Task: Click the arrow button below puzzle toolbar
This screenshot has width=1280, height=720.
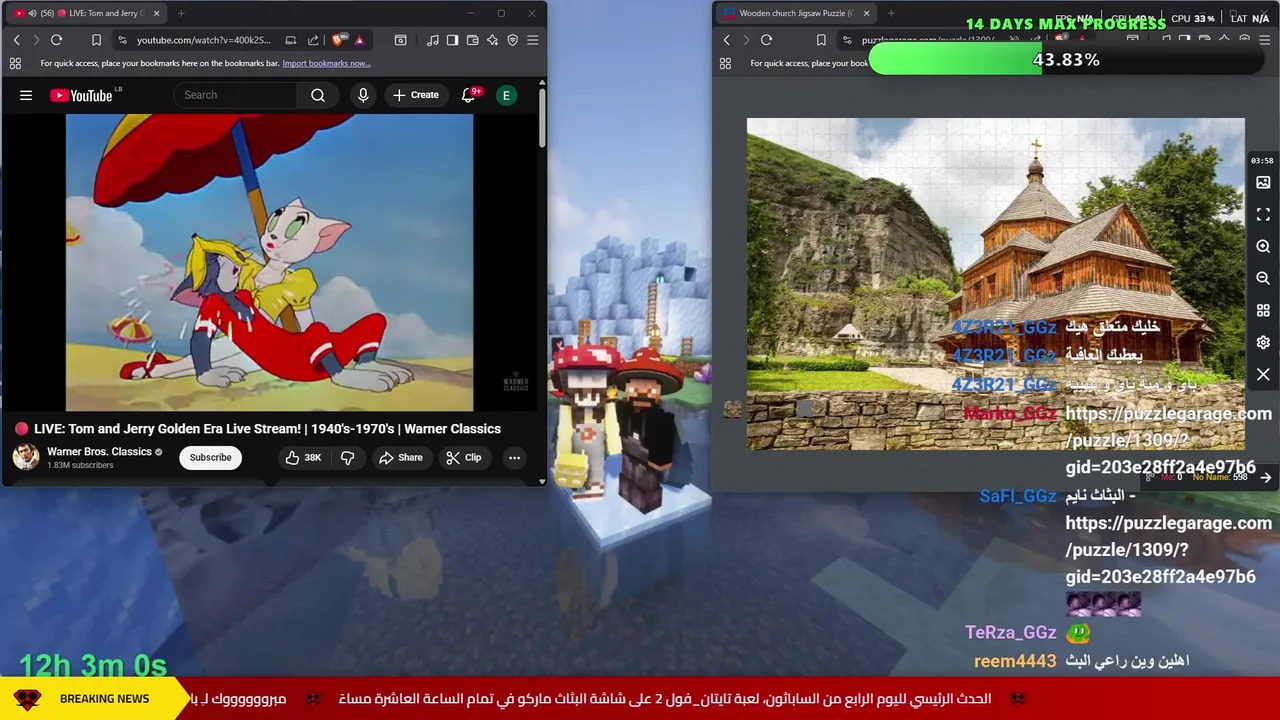Action: [1265, 478]
